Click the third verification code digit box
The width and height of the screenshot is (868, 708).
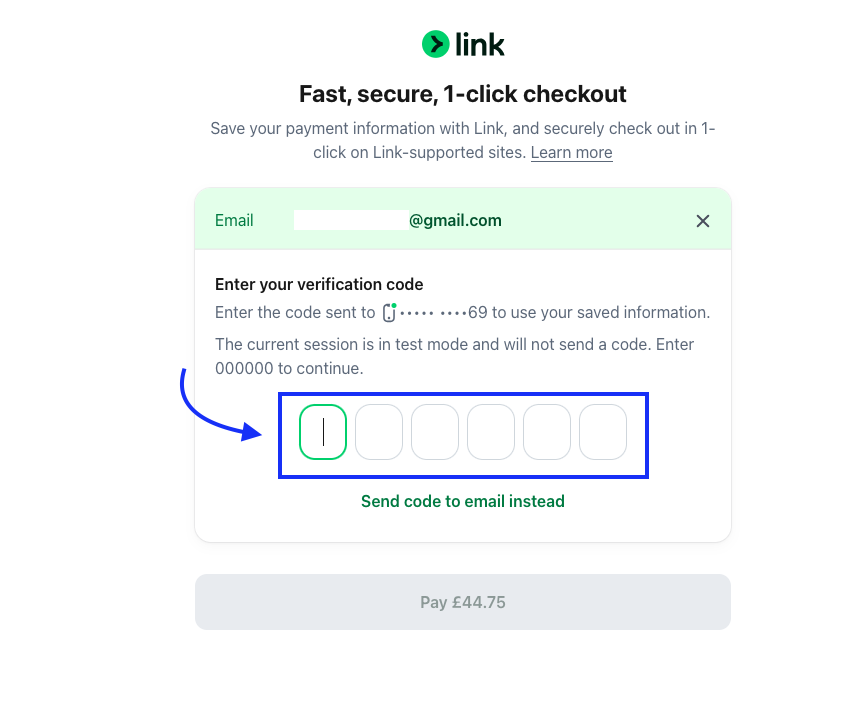[x=435, y=432]
